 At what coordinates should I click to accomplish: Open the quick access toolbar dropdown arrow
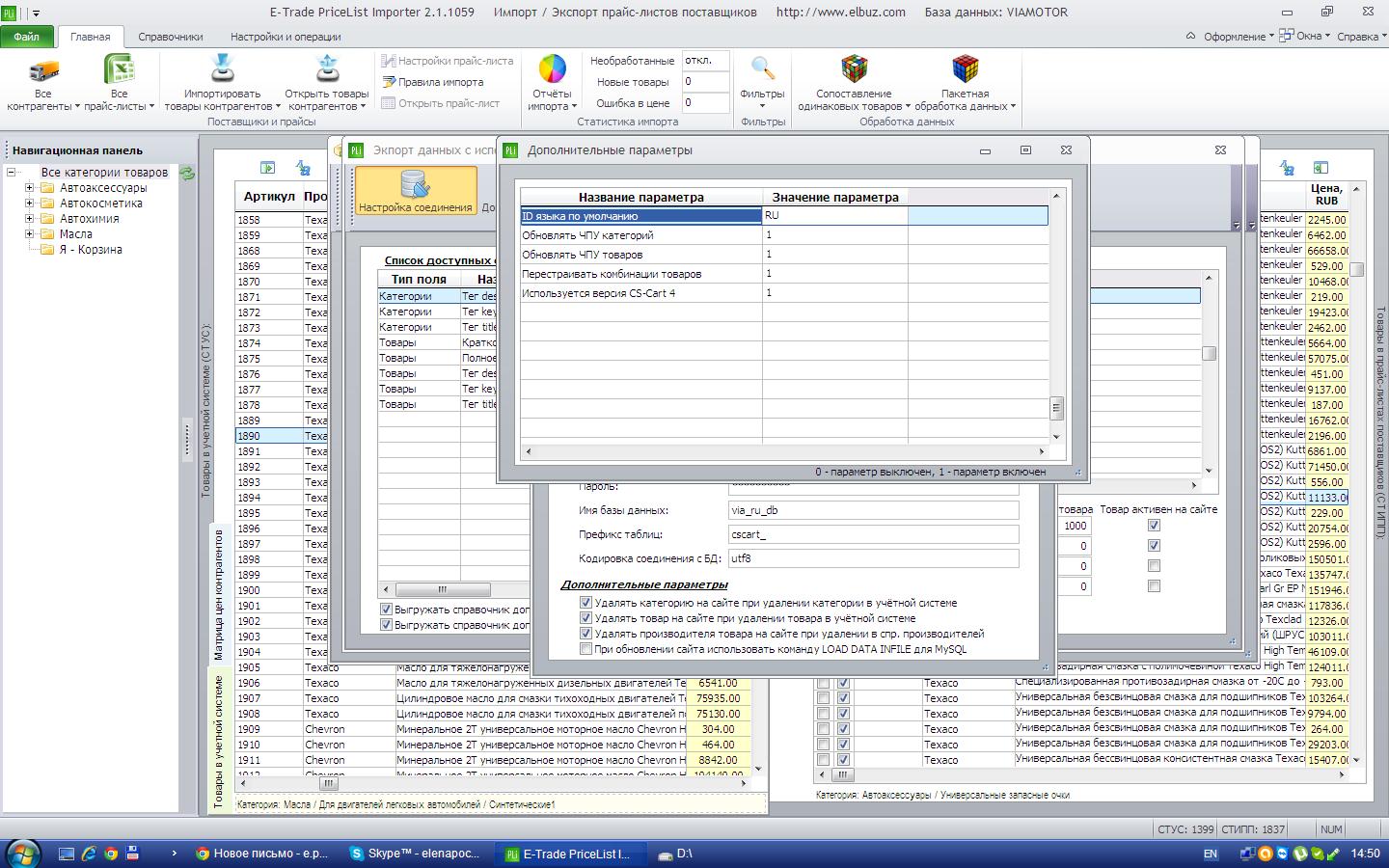point(37,14)
